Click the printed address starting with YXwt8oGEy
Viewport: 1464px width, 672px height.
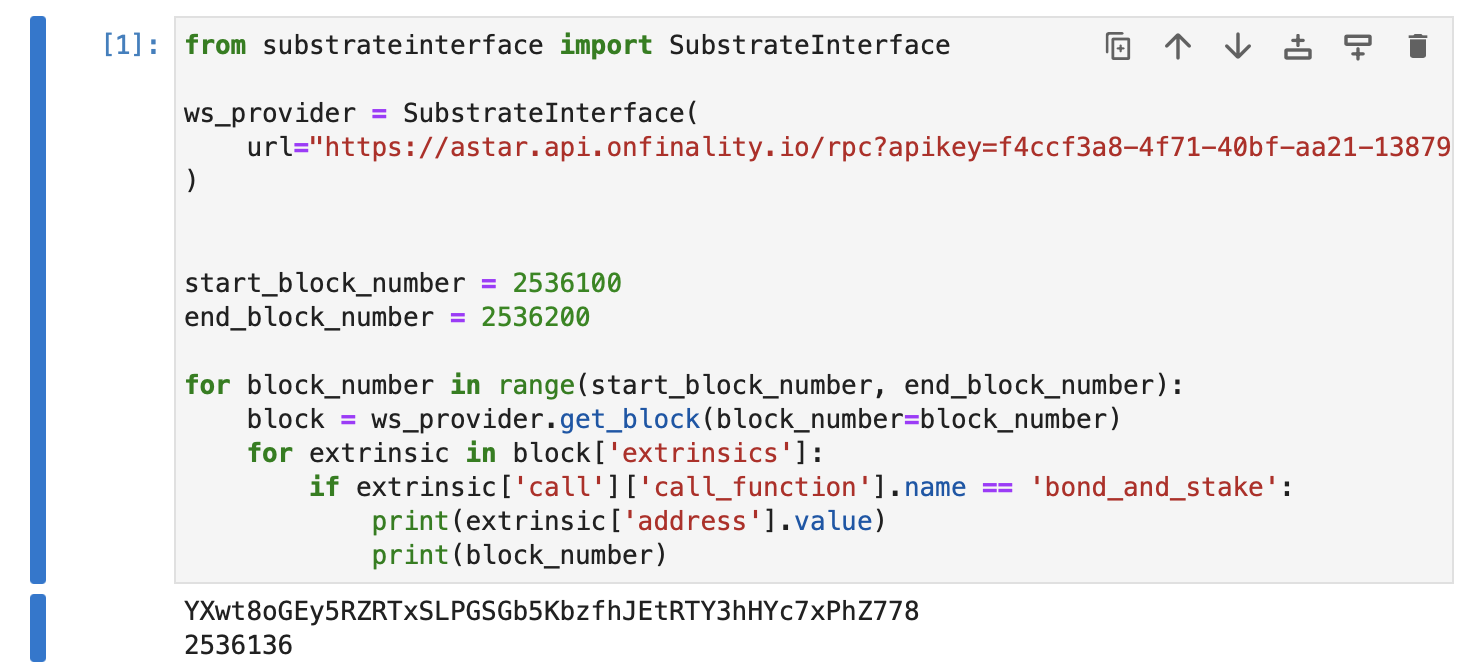pyautogui.click(x=551, y=611)
